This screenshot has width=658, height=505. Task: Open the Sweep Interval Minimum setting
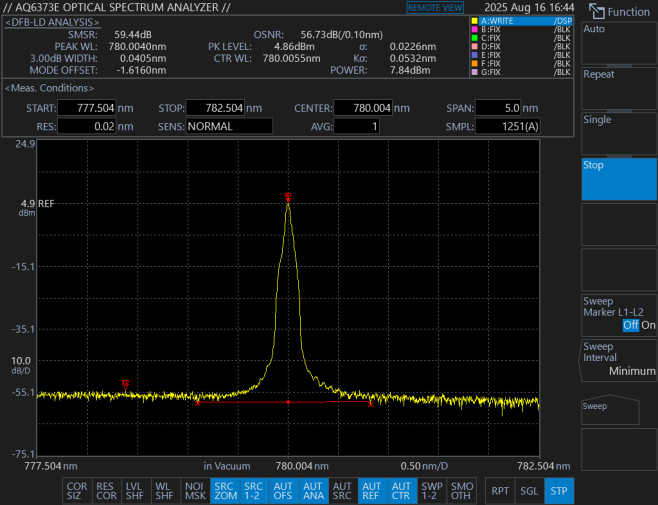pyautogui.click(x=618, y=359)
